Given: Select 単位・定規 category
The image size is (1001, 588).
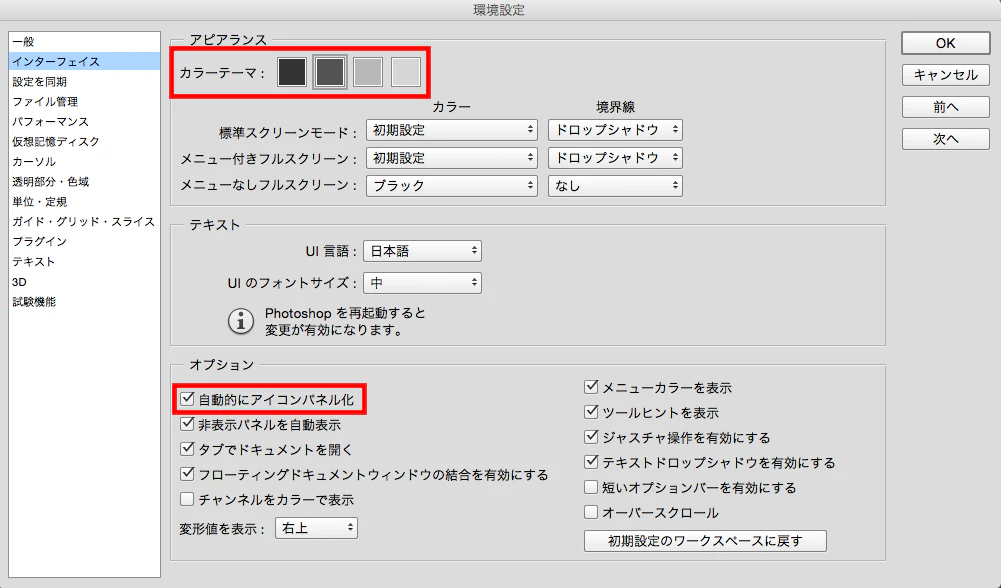Looking at the screenshot, I should [84, 202].
